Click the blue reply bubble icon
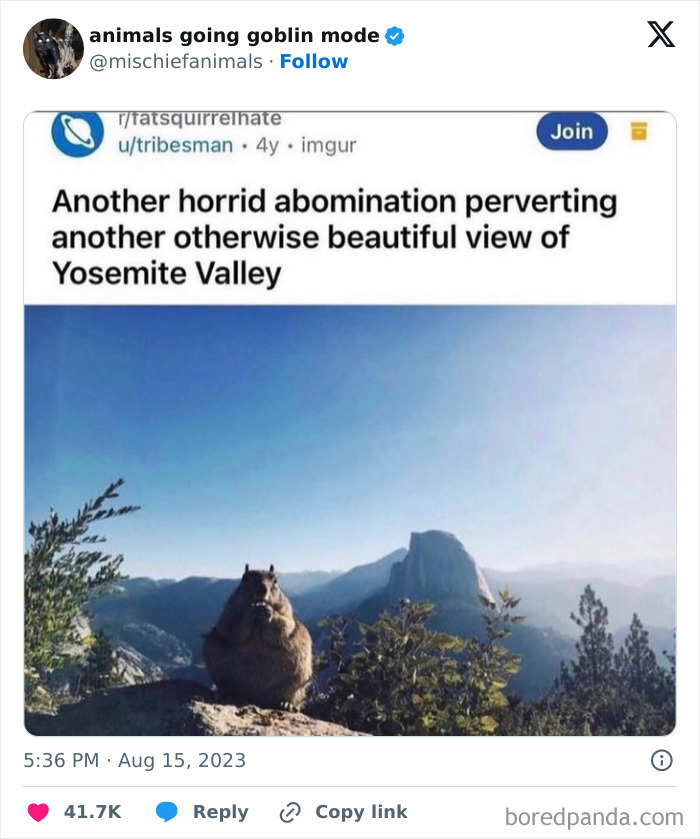 [166, 812]
